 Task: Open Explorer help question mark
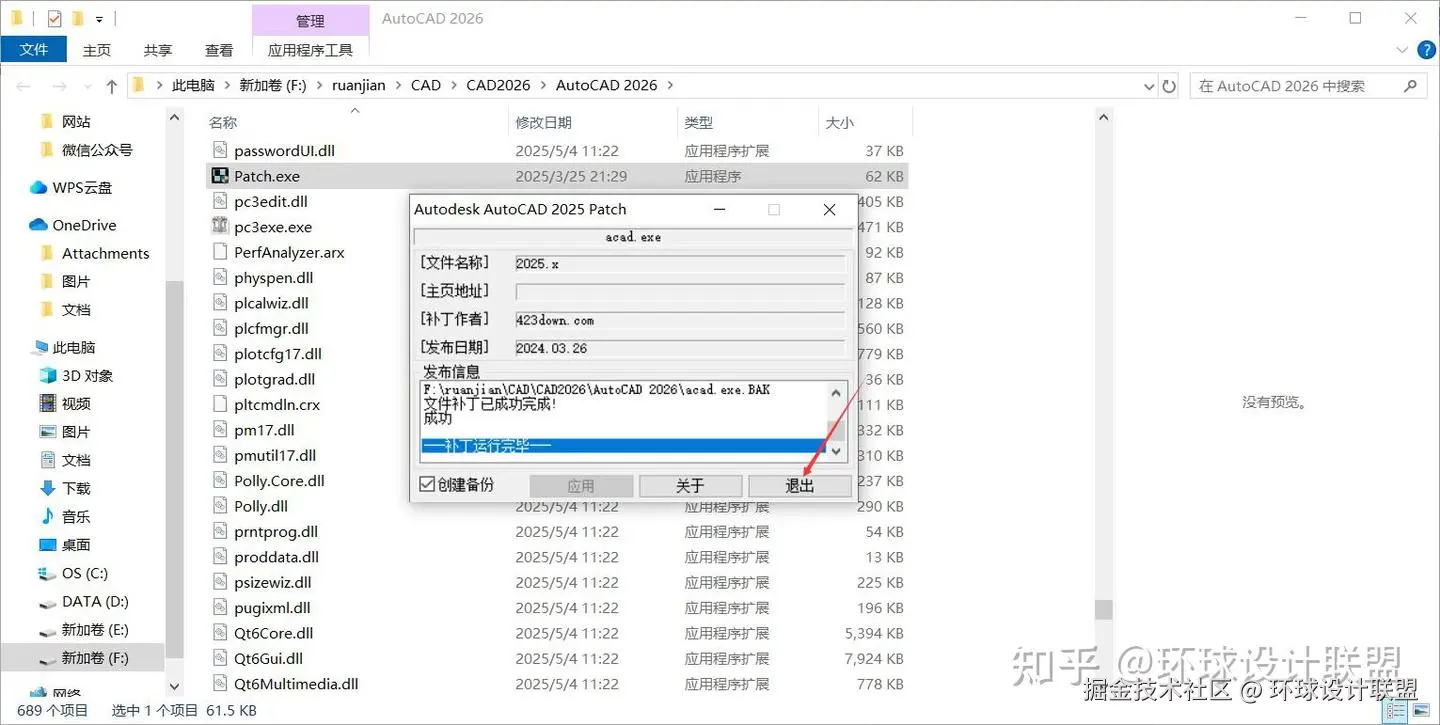click(1425, 48)
